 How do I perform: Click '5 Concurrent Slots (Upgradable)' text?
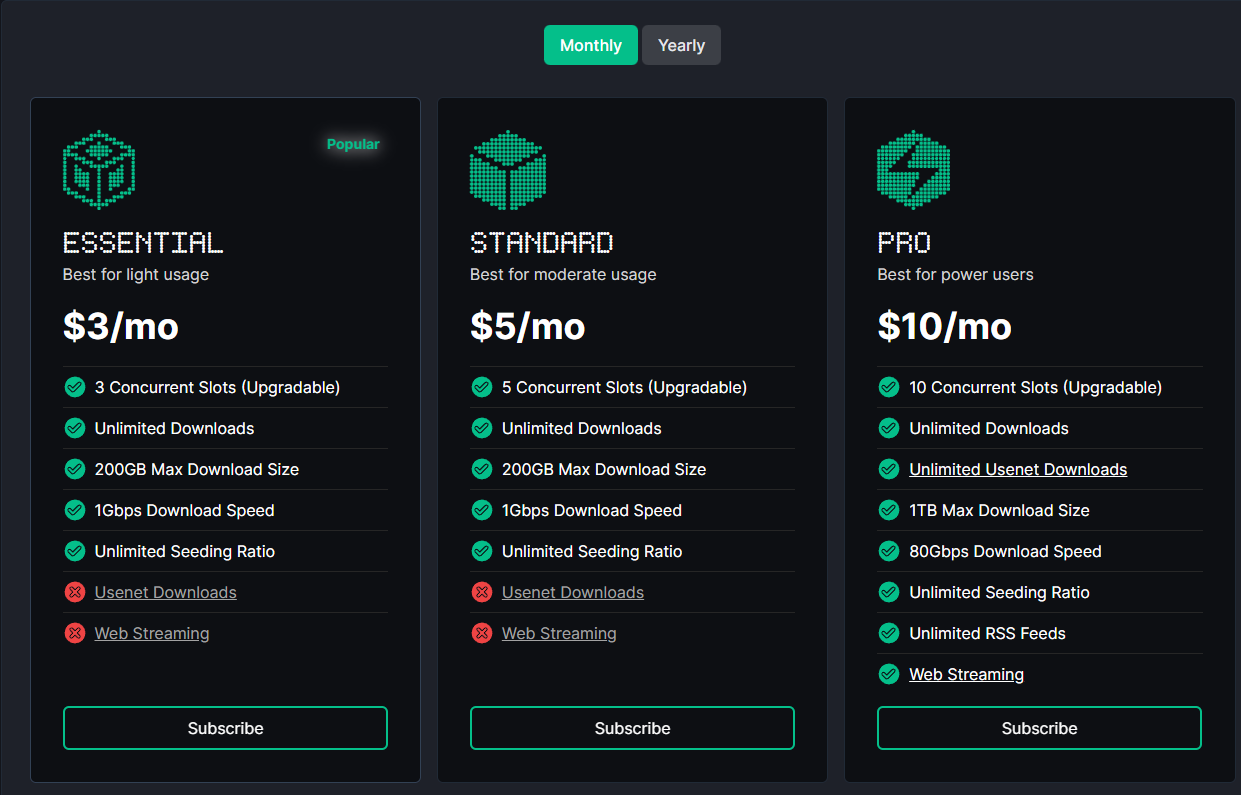click(624, 387)
